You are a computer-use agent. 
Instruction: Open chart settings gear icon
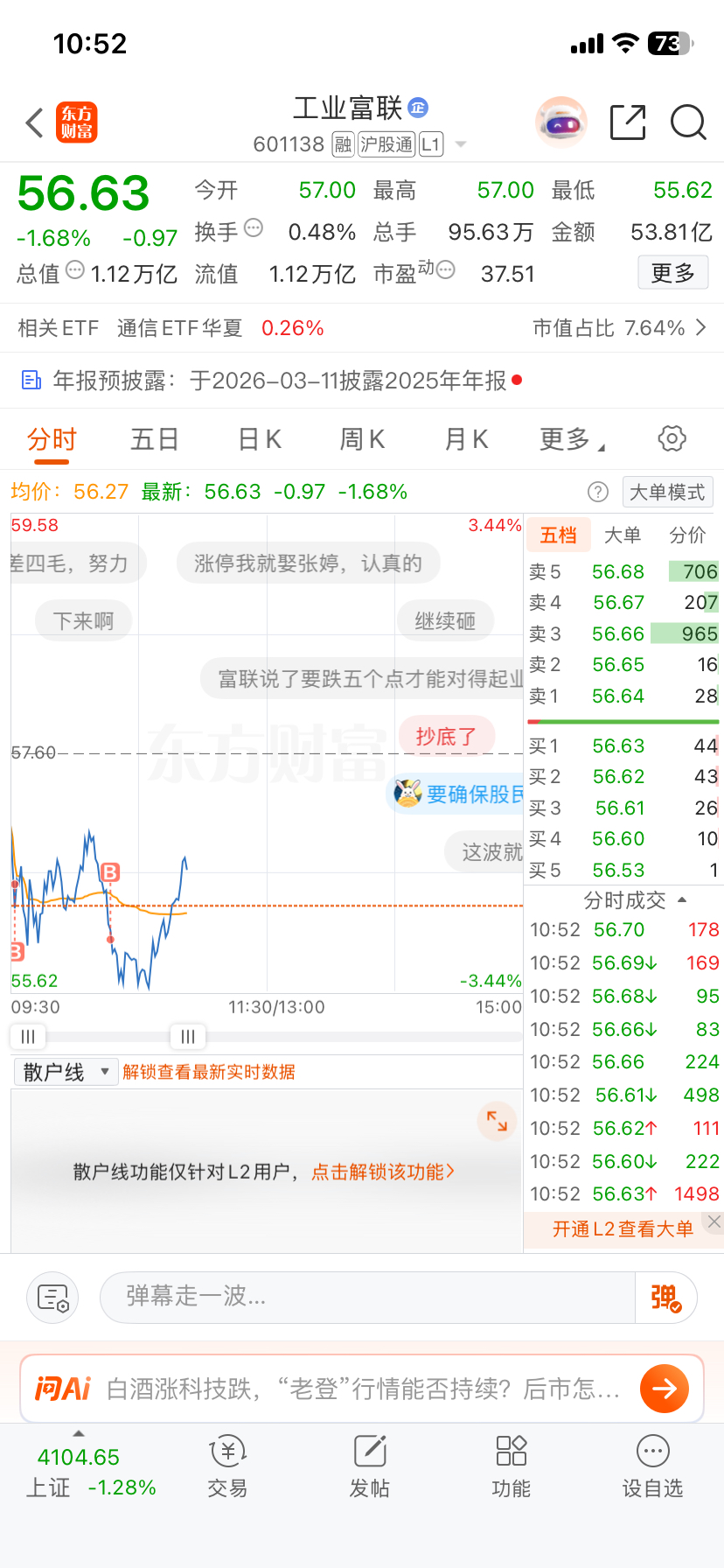tap(672, 438)
